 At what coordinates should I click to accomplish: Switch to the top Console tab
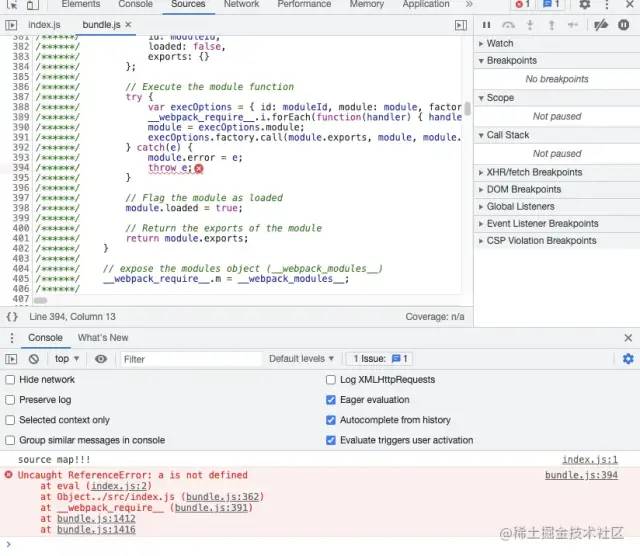[x=136, y=4]
